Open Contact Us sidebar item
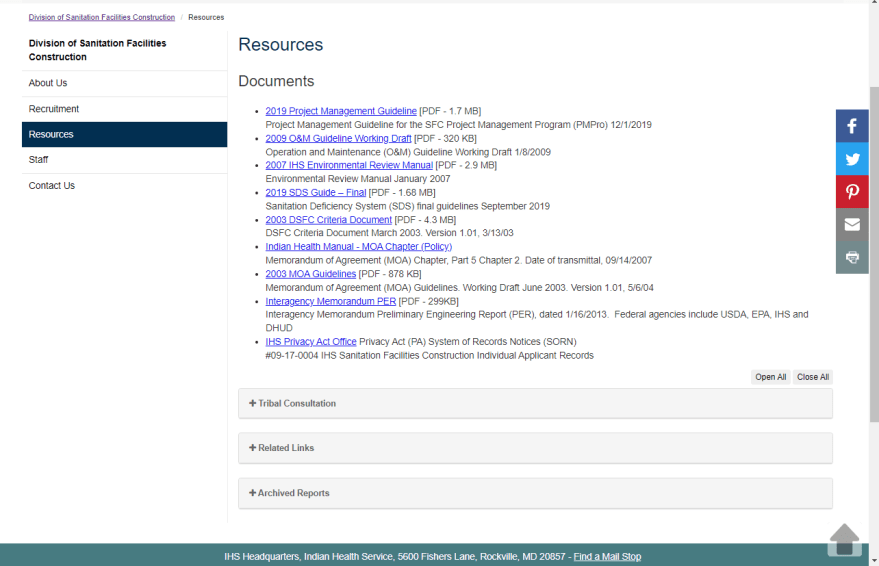Viewport: 879px width, 566px height. tap(52, 186)
